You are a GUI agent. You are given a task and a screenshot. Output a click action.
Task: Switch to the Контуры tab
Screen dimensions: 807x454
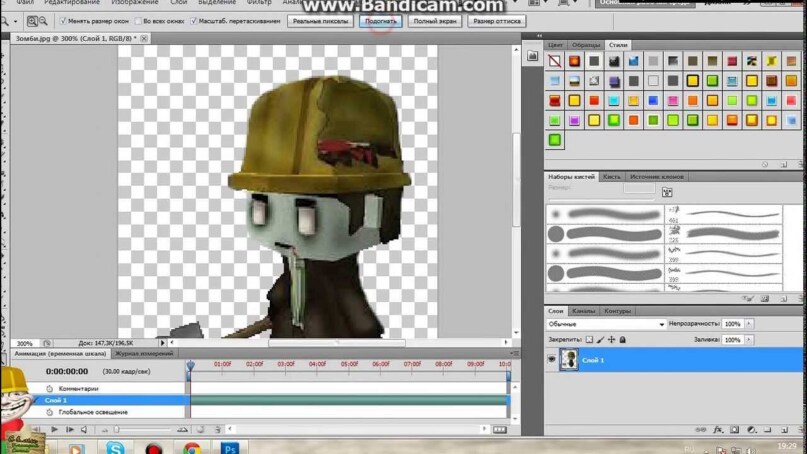point(617,311)
